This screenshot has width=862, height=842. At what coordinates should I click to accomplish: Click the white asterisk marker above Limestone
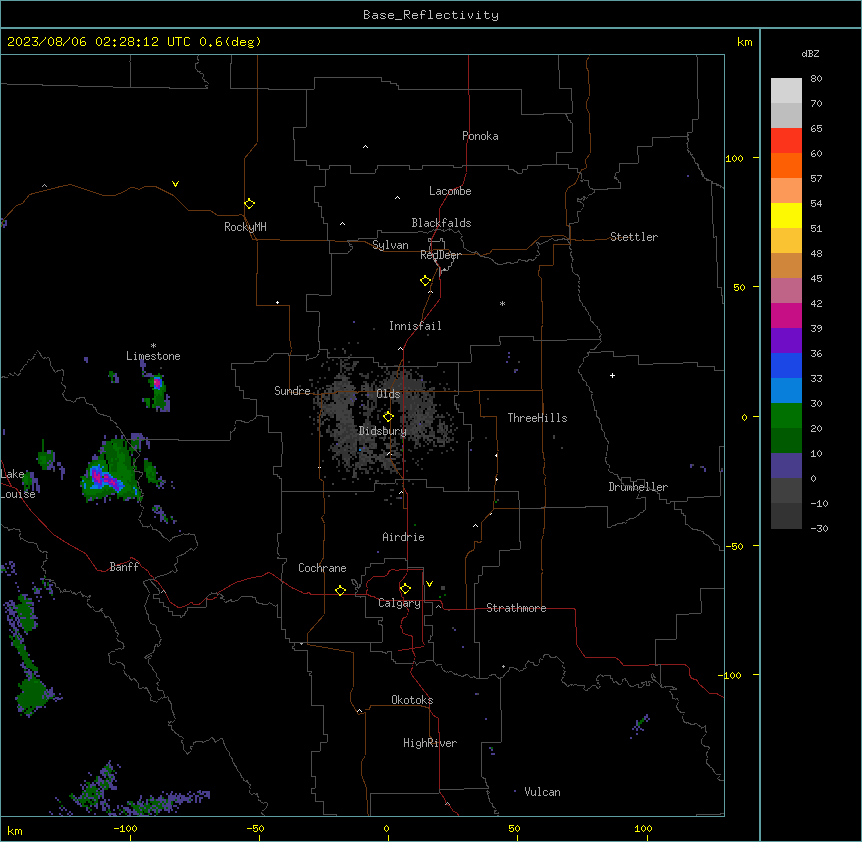coord(153,346)
